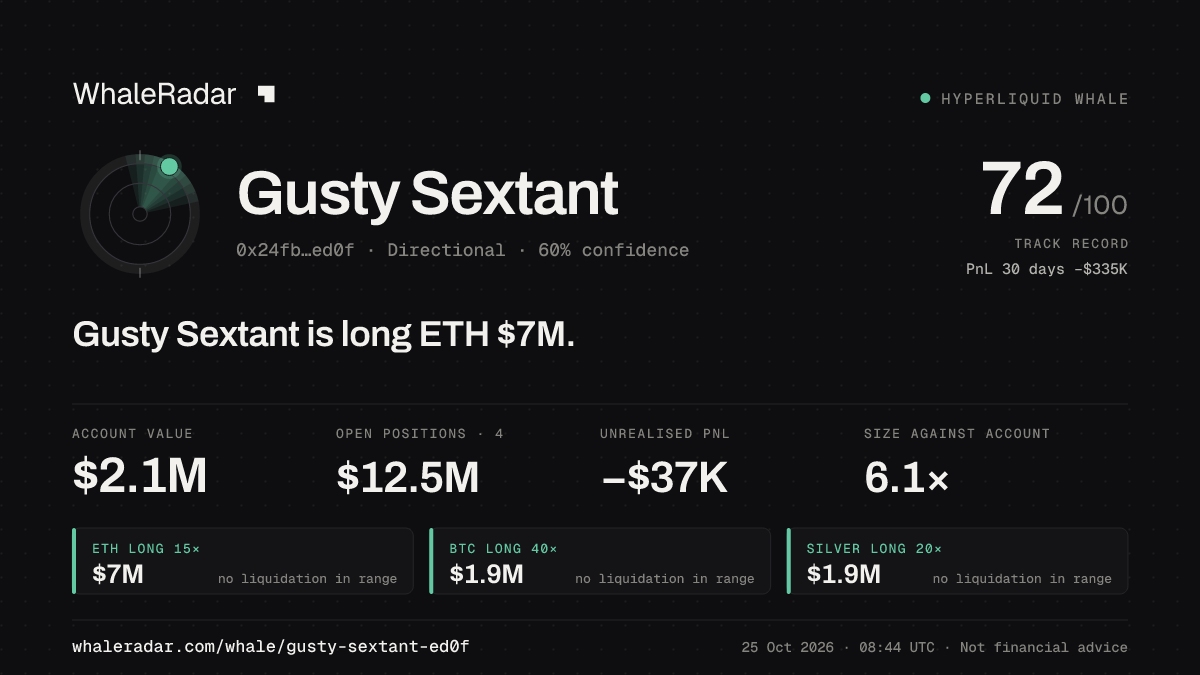This screenshot has width=1200, height=675.
Task: Click the 6.1× leverage value
Action: pyautogui.click(x=906, y=477)
